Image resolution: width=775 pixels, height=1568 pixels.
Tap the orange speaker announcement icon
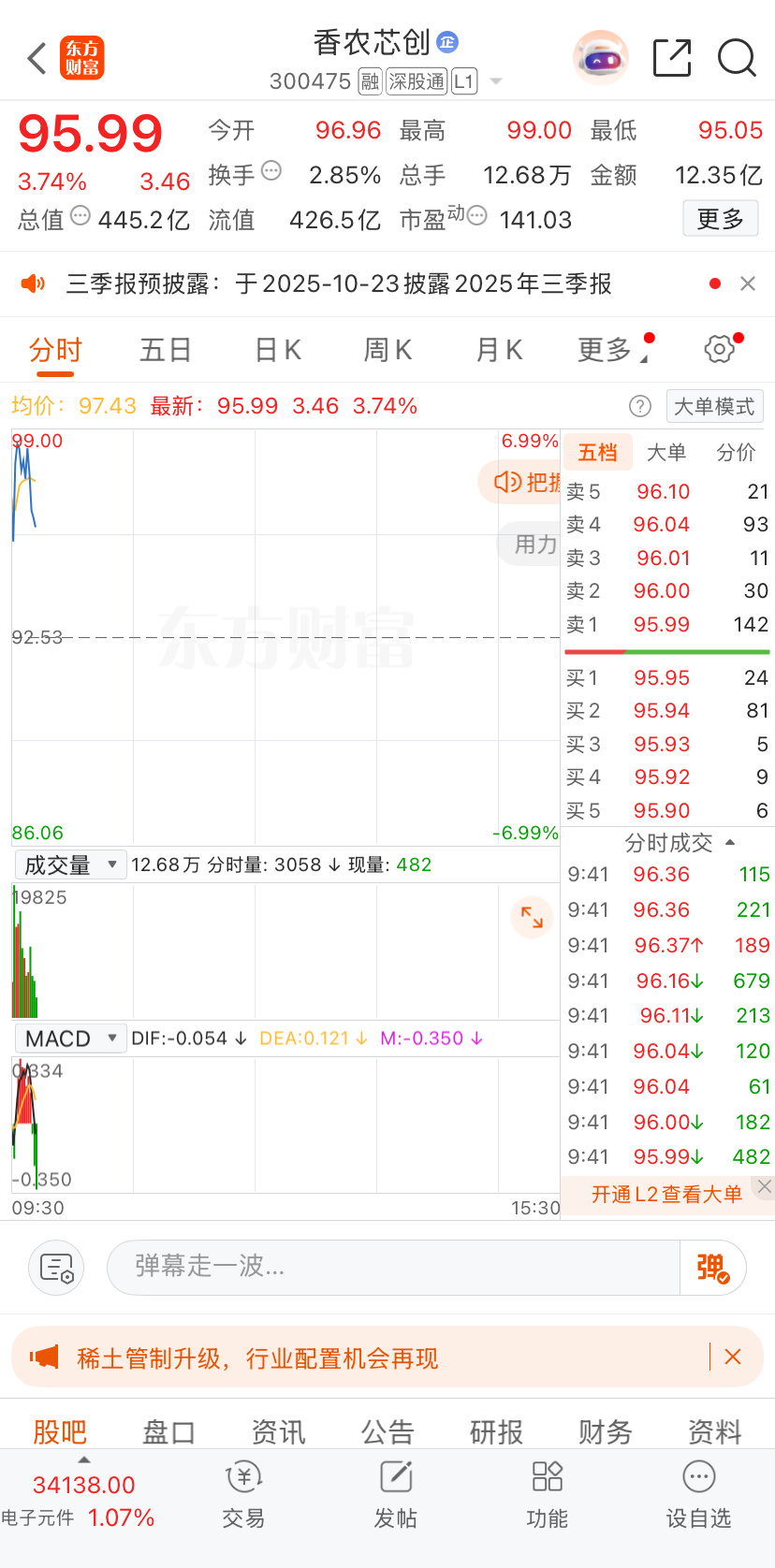pyautogui.click(x=34, y=283)
